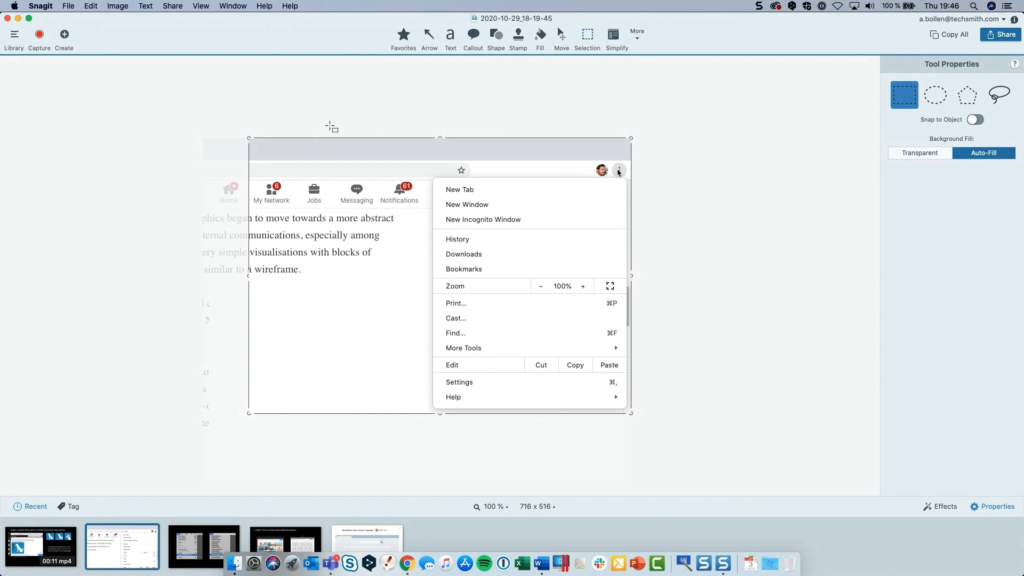Open Tool Properties help question mark
Image resolution: width=1024 pixels, height=576 pixels.
point(1014,64)
